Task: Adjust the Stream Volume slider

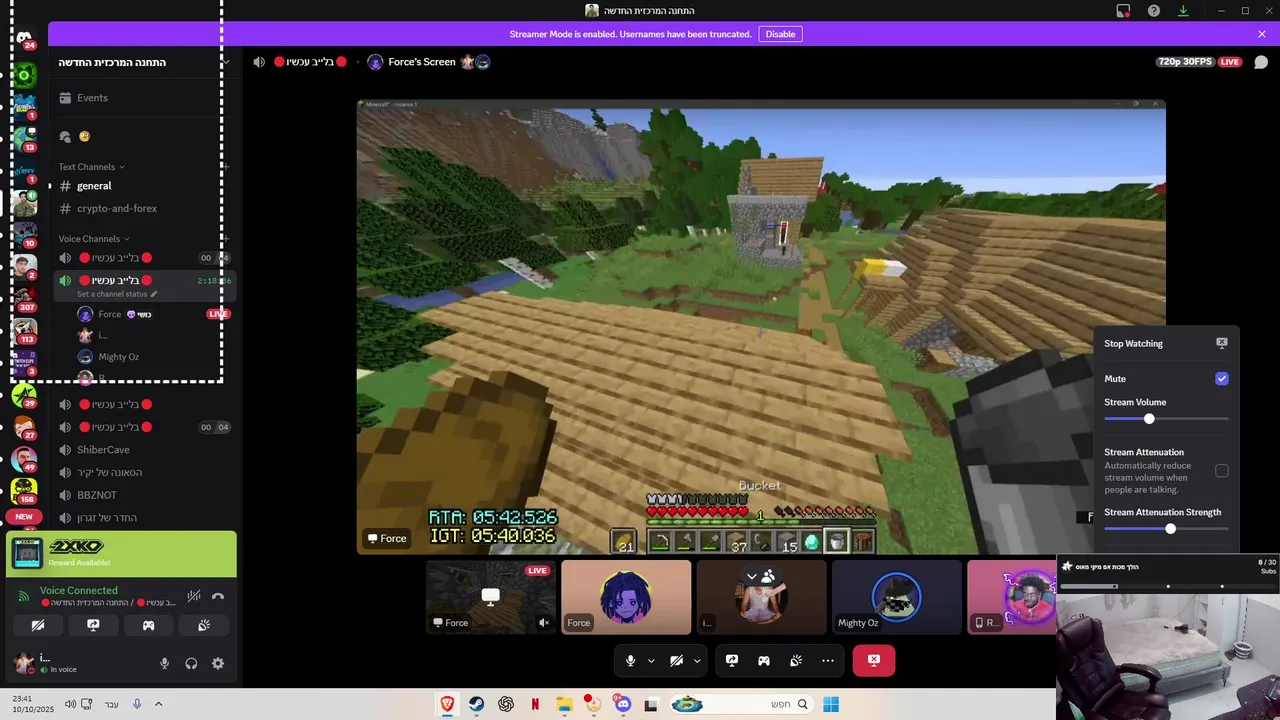Action: click(1166, 419)
